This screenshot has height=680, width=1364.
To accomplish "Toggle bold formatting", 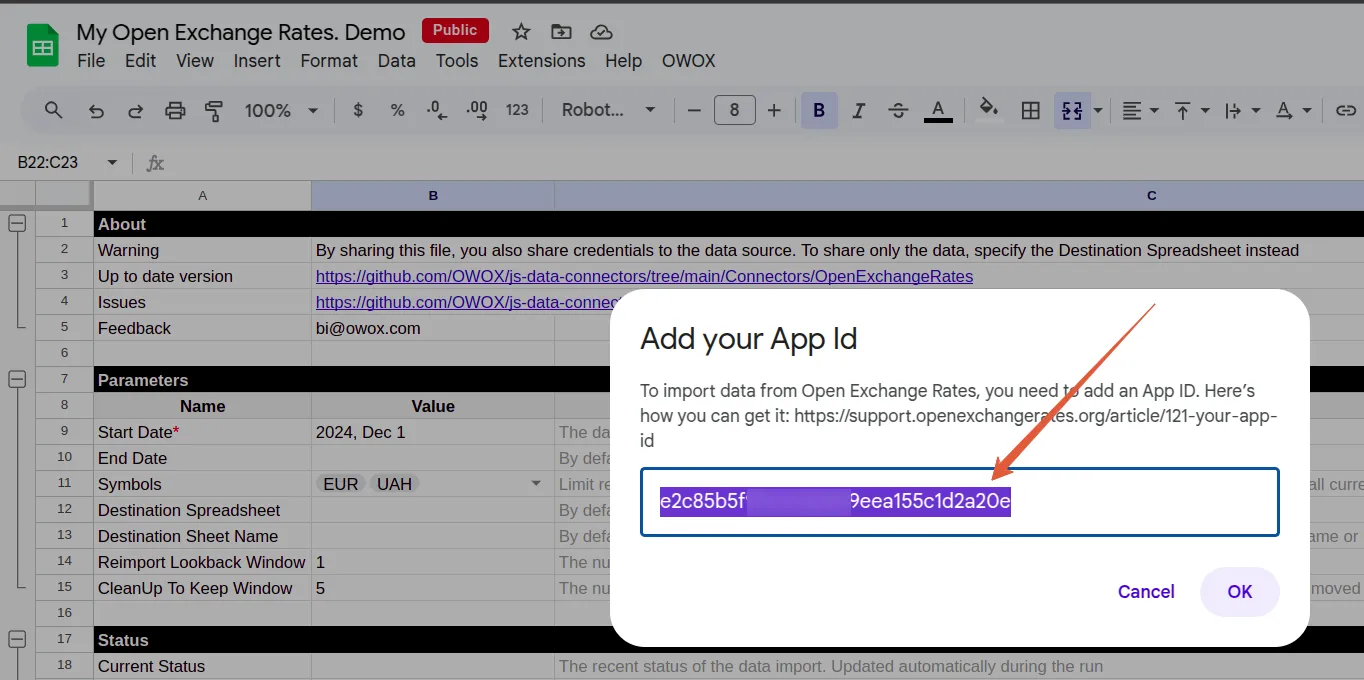I will click(x=819, y=110).
